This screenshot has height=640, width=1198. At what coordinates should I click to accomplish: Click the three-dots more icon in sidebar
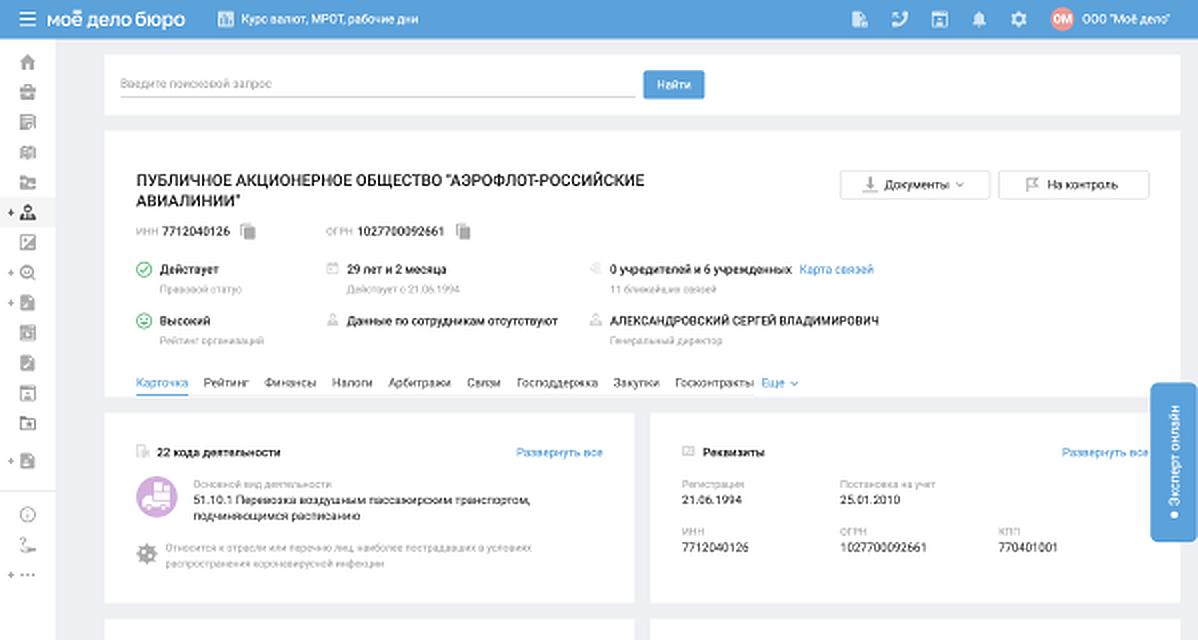click(28, 575)
